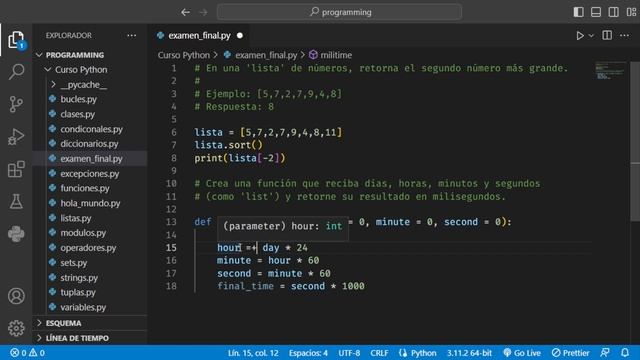Open tuplas.py file
Viewport: 640px width, 360px height.
coord(78,292)
